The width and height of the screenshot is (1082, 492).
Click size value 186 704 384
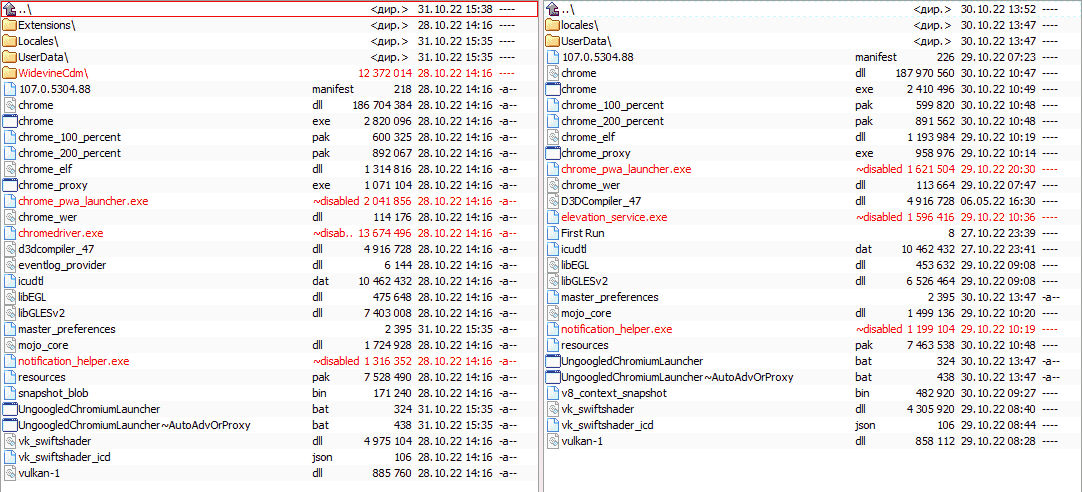[382, 105]
